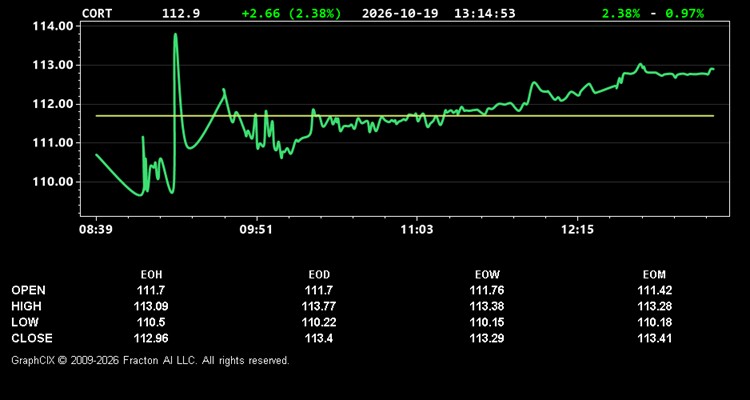750x400 pixels.
Task: Click the timestamp 13:14:53
Action: (485, 13)
